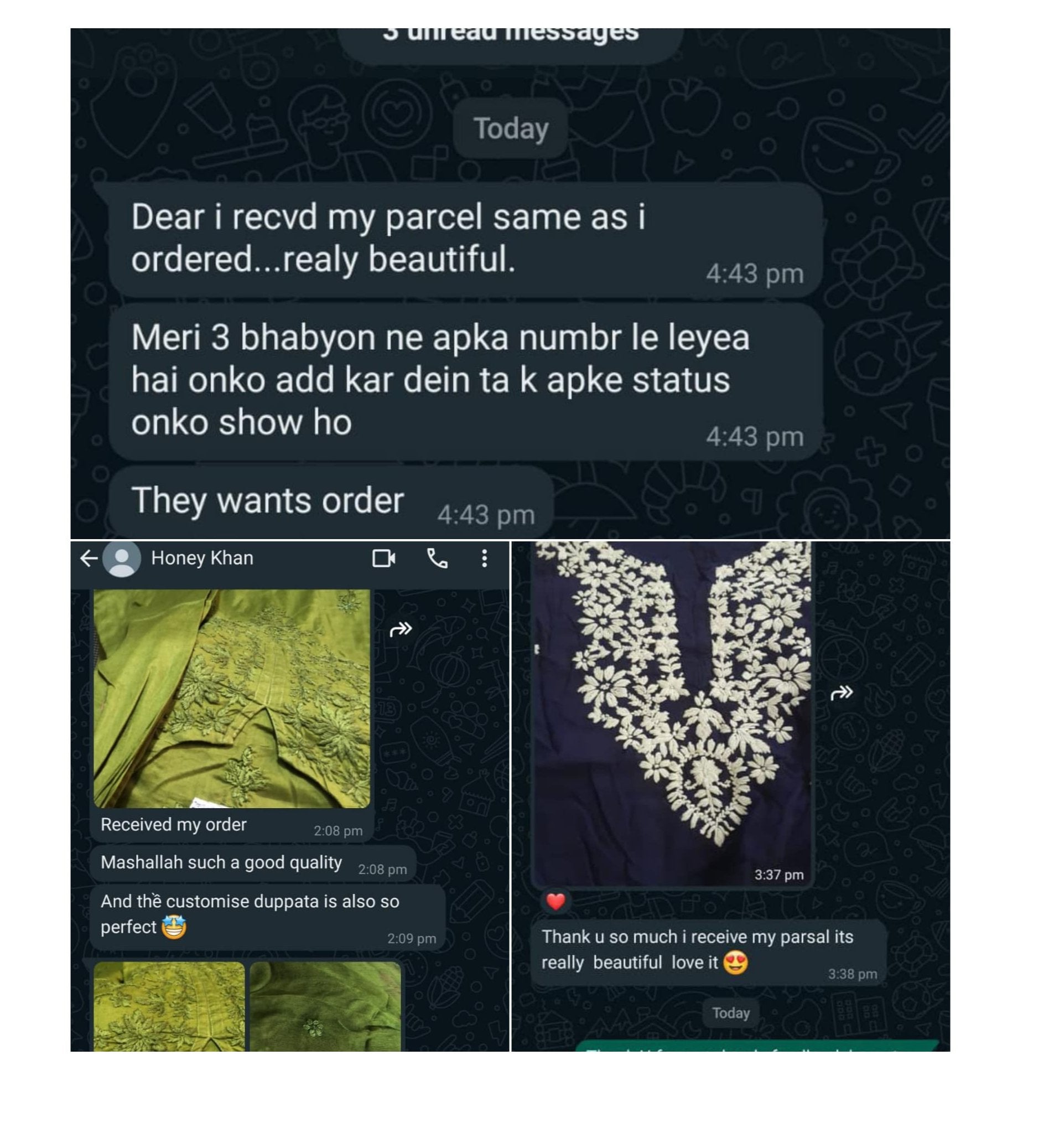
Task: Open the three-dot more options menu
Action: [x=484, y=558]
